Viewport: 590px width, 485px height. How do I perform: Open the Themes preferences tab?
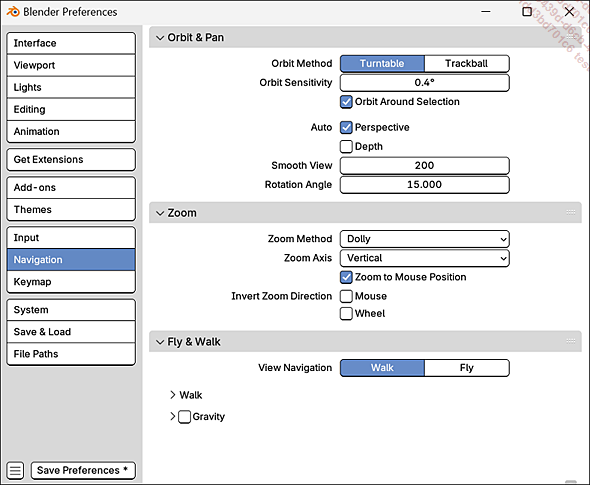click(71, 210)
